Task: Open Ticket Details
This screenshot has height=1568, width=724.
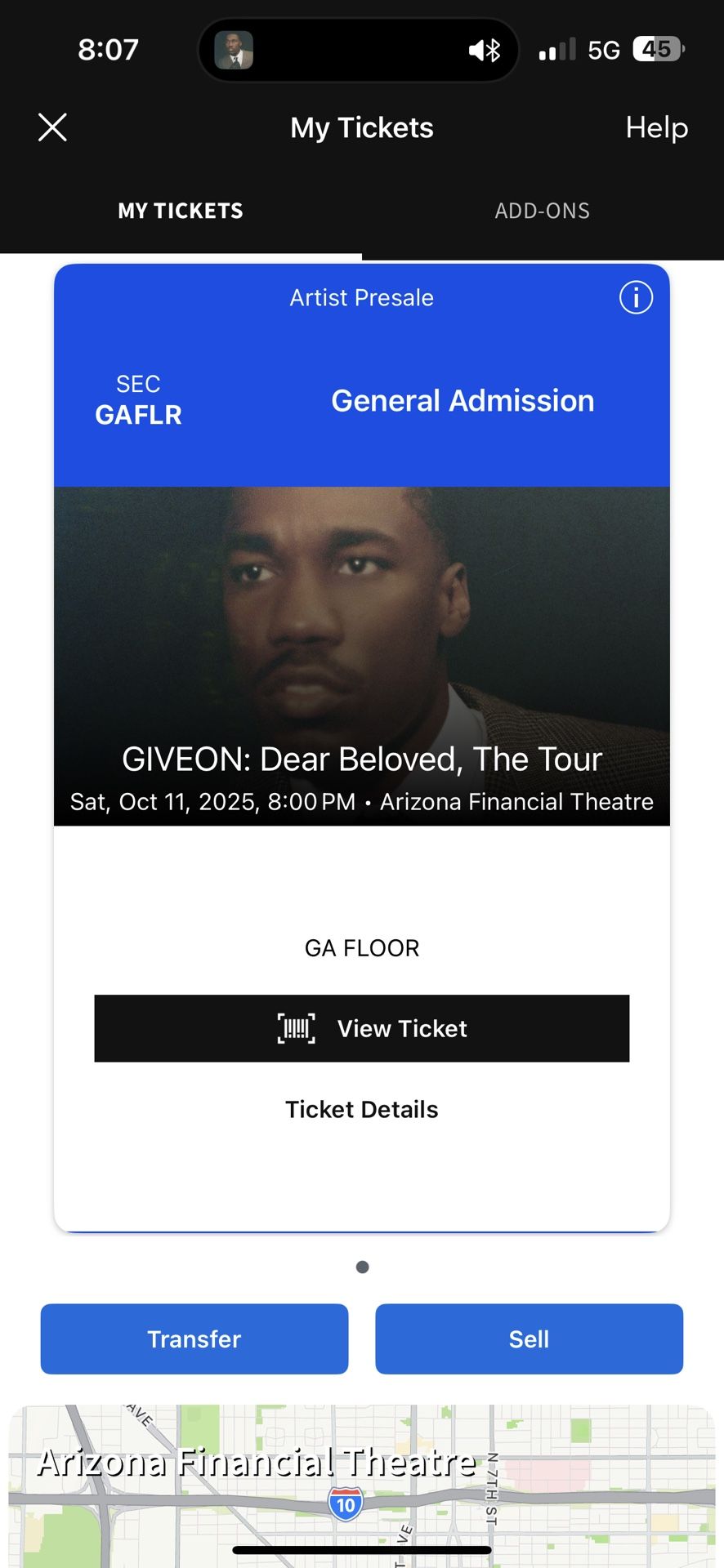Action: pos(362,1109)
